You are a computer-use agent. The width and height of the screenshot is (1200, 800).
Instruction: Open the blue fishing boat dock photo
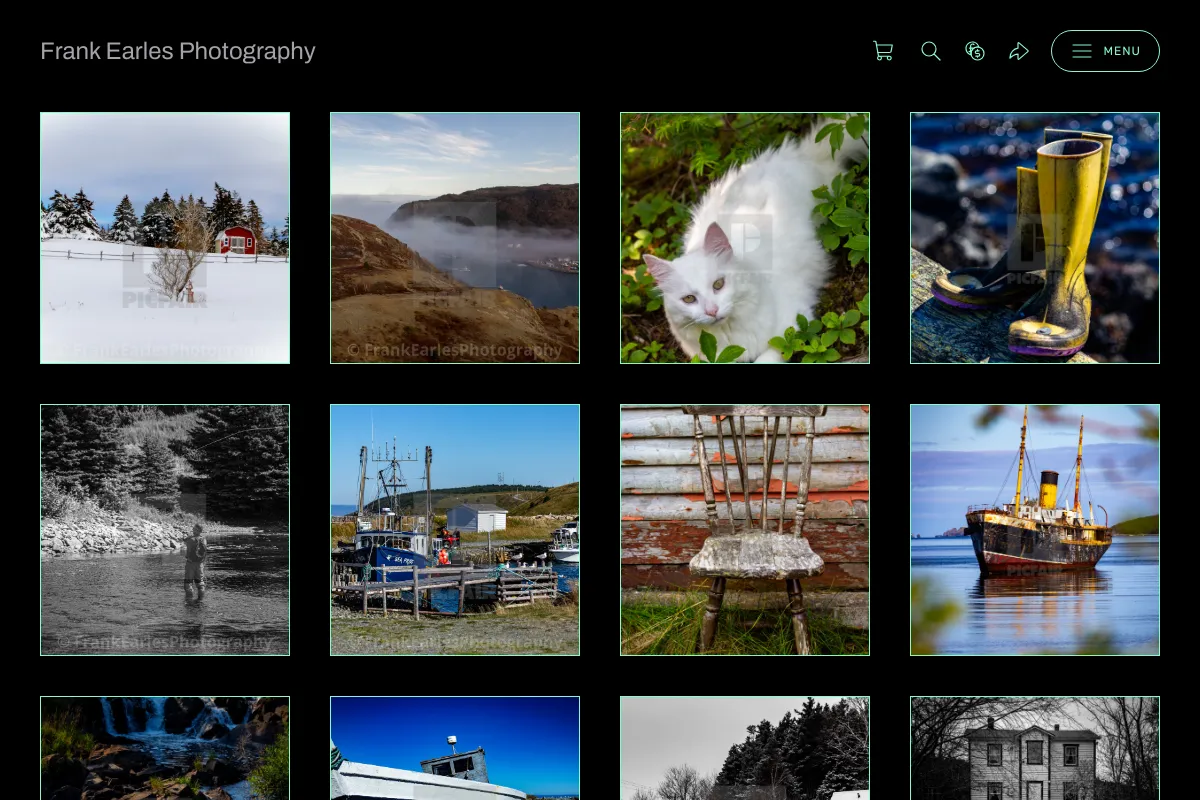pos(455,530)
